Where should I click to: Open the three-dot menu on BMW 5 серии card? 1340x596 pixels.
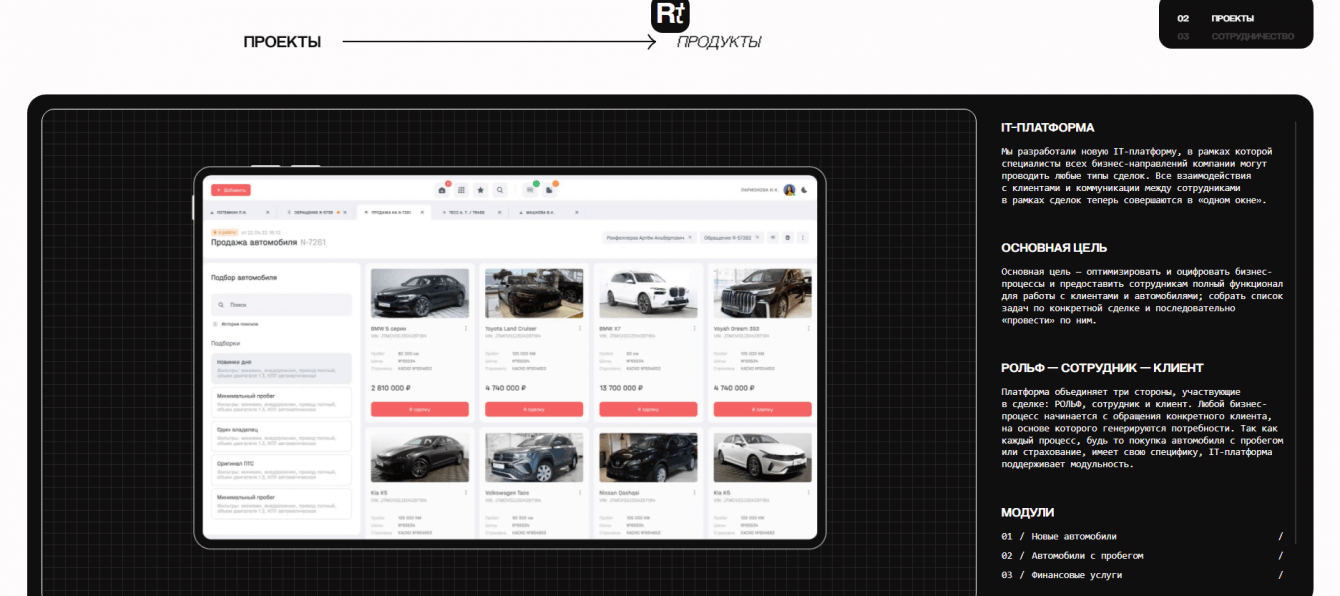click(466, 328)
